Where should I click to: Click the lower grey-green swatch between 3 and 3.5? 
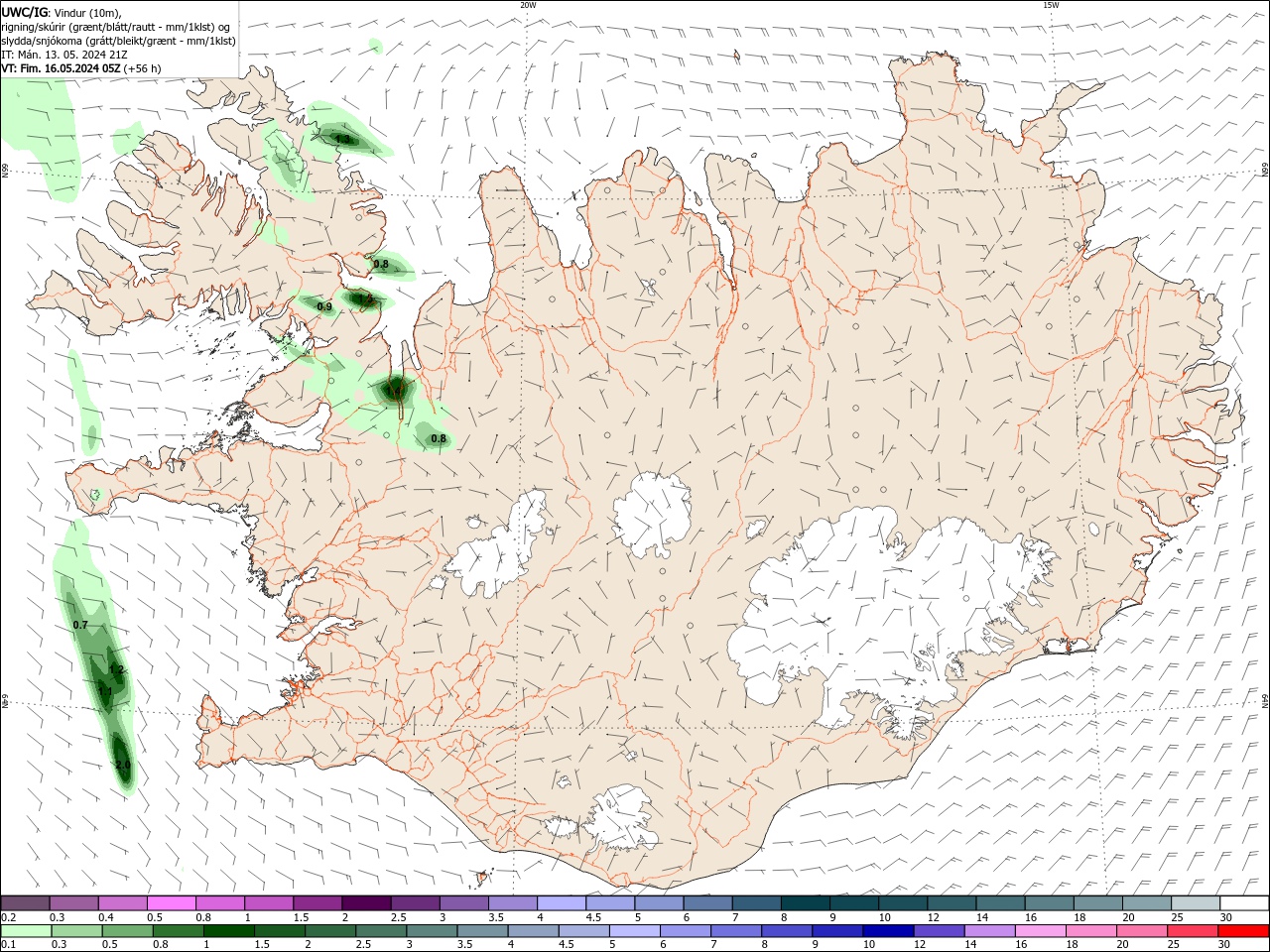(x=431, y=931)
